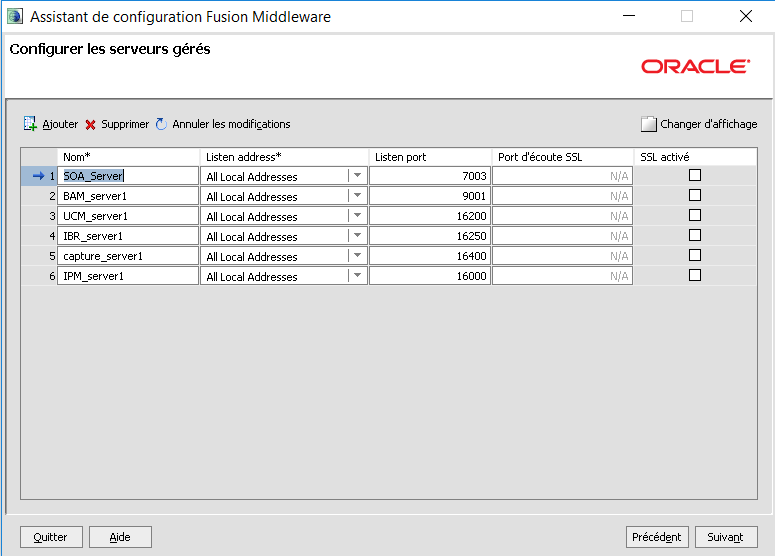Click the application icon in title bar
Screen dimensions: 775x556
pyautogui.click(x=15, y=16)
